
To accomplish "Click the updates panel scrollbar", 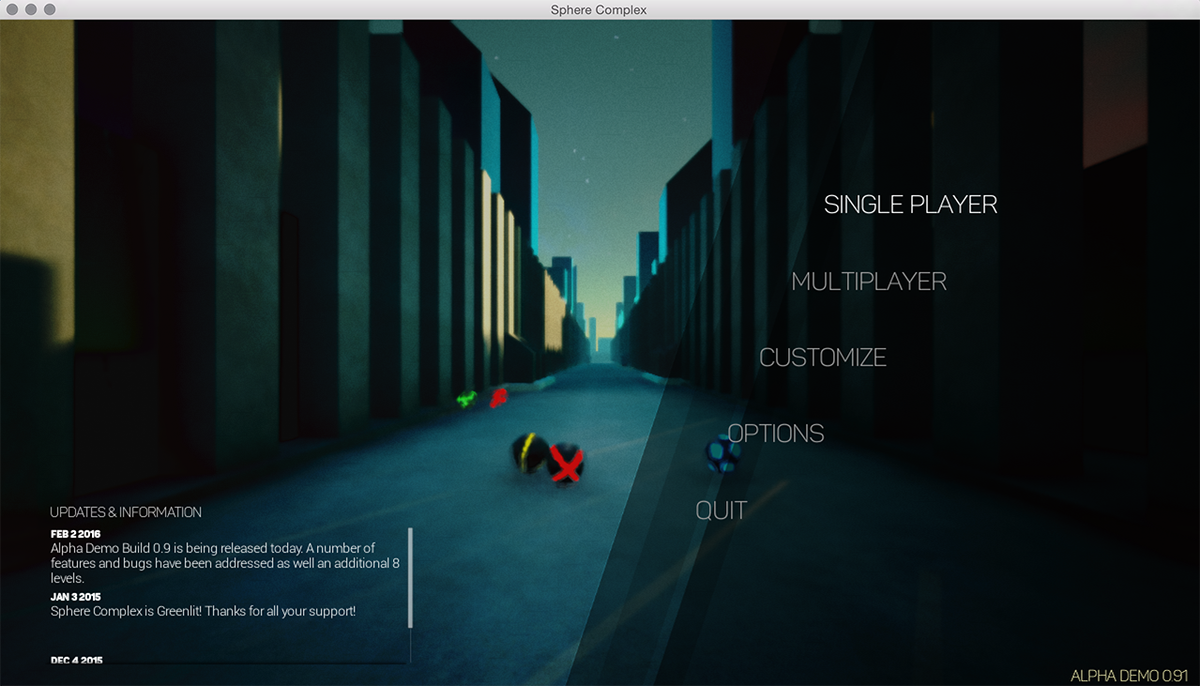I will point(410,578).
